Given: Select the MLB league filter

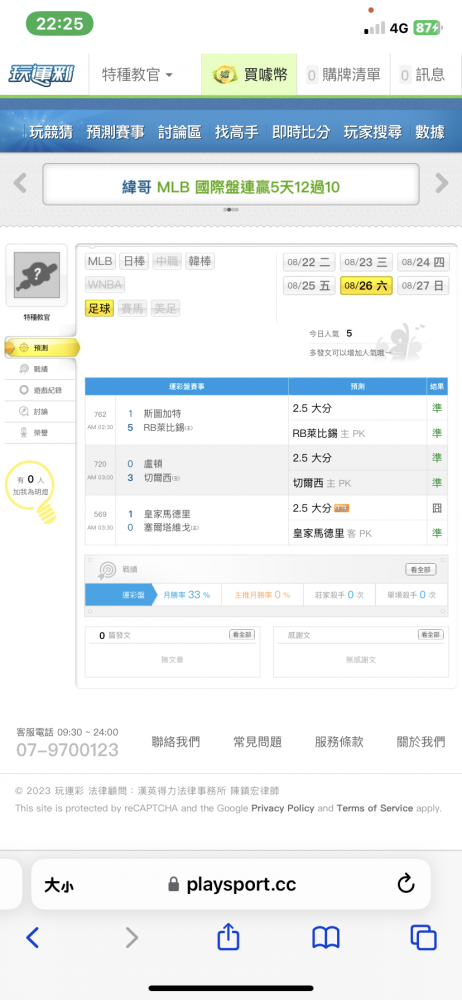Looking at the screenshot, I should click(100, 261).
